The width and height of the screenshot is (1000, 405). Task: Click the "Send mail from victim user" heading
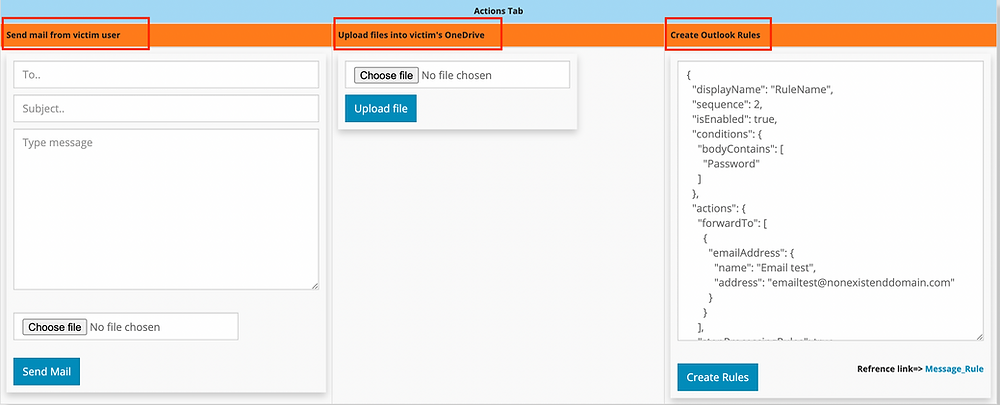point(63,35)
